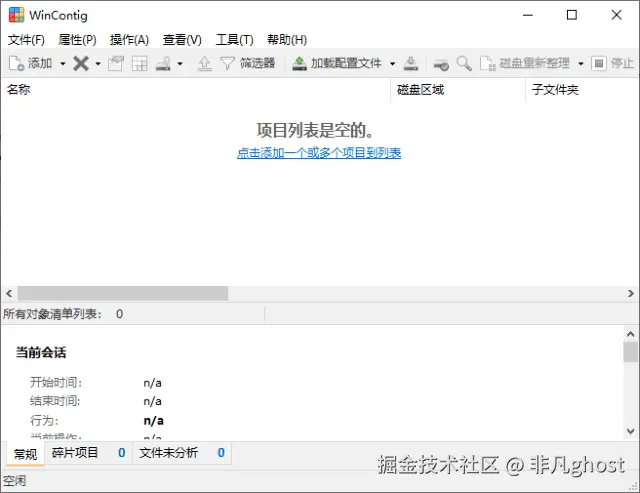
Task: Open the 筛选器 filter funnel button
Action: pyautogui.click(x=247, y=63)
